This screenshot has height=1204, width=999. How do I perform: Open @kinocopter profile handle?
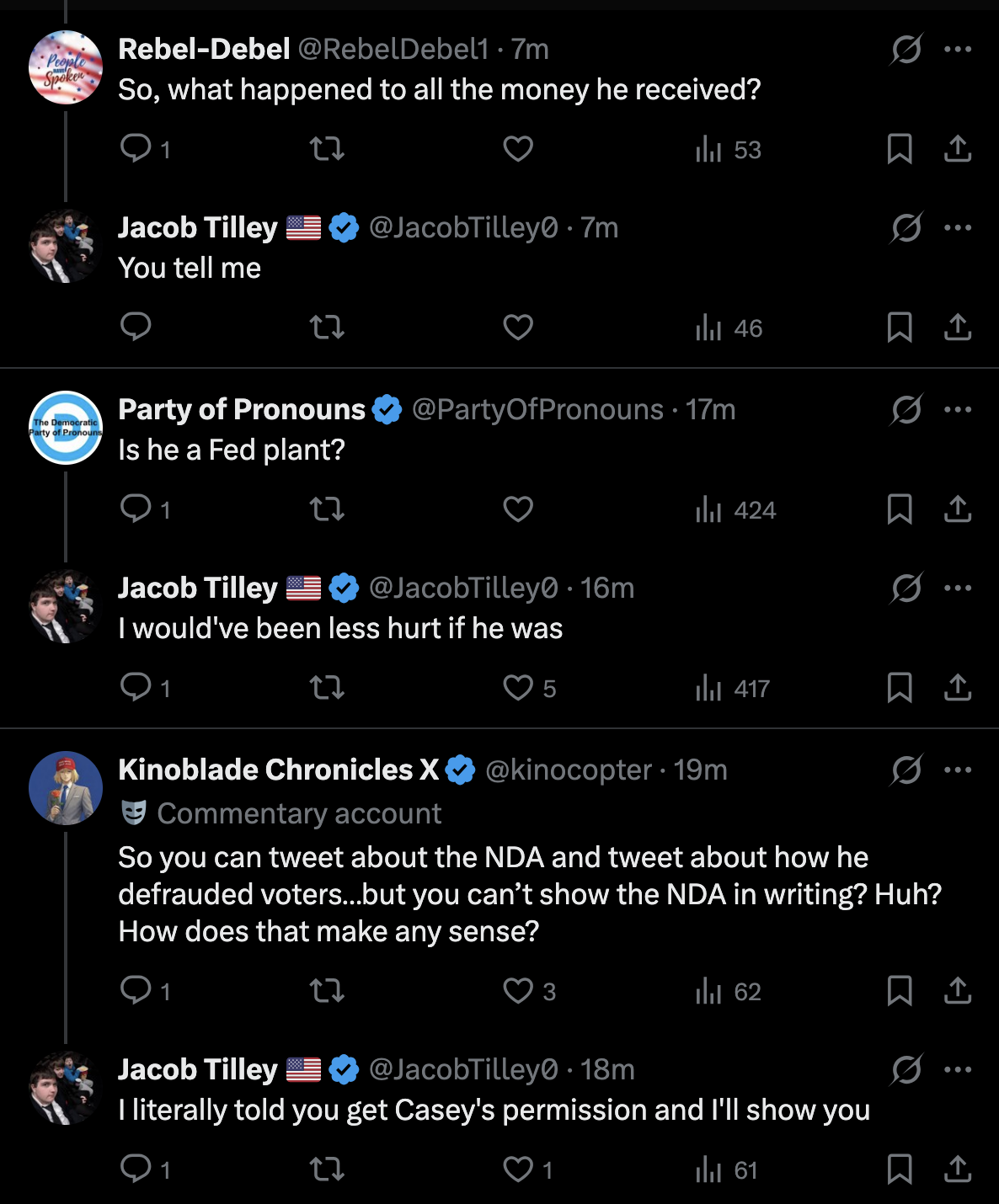(x=569, y=770)
